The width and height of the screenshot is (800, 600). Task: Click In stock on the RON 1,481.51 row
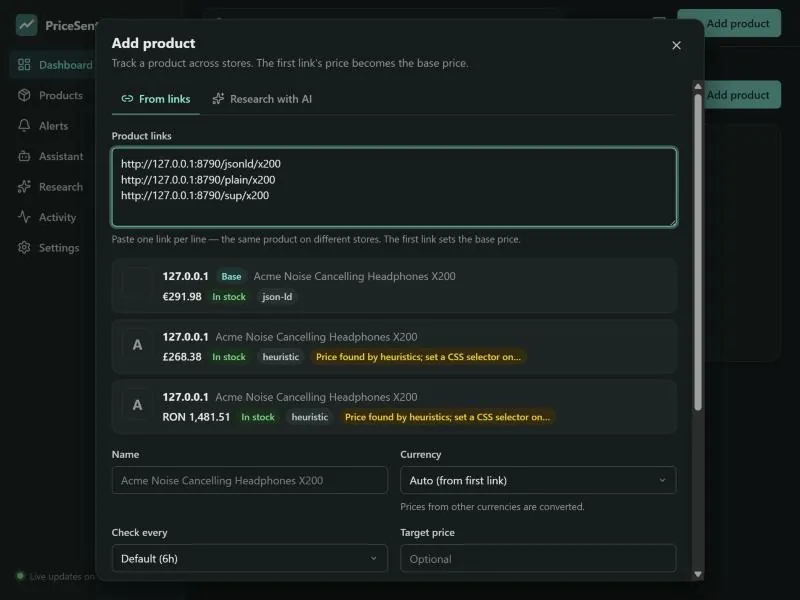coord(258,417)
